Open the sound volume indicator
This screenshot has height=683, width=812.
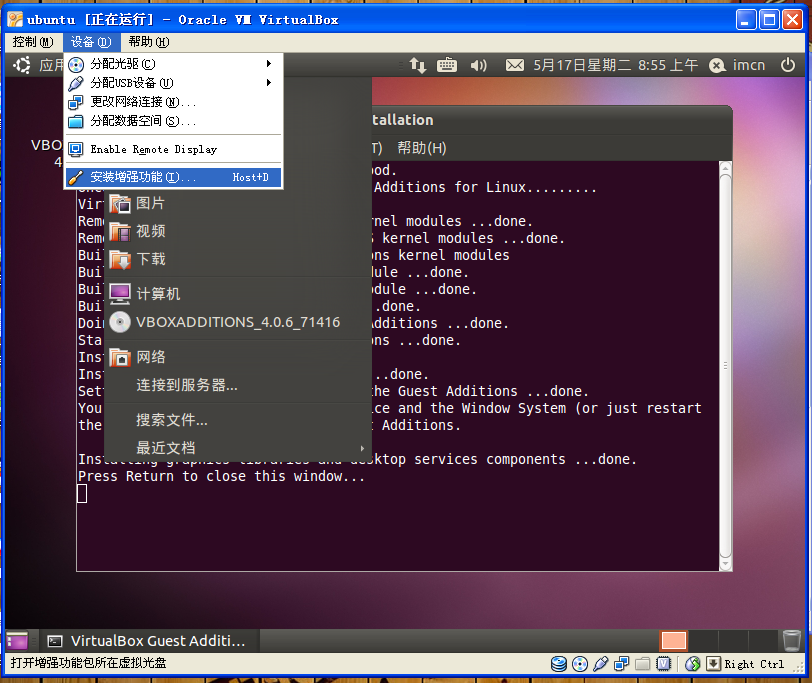pyautogui.click(x=478, y=65)
